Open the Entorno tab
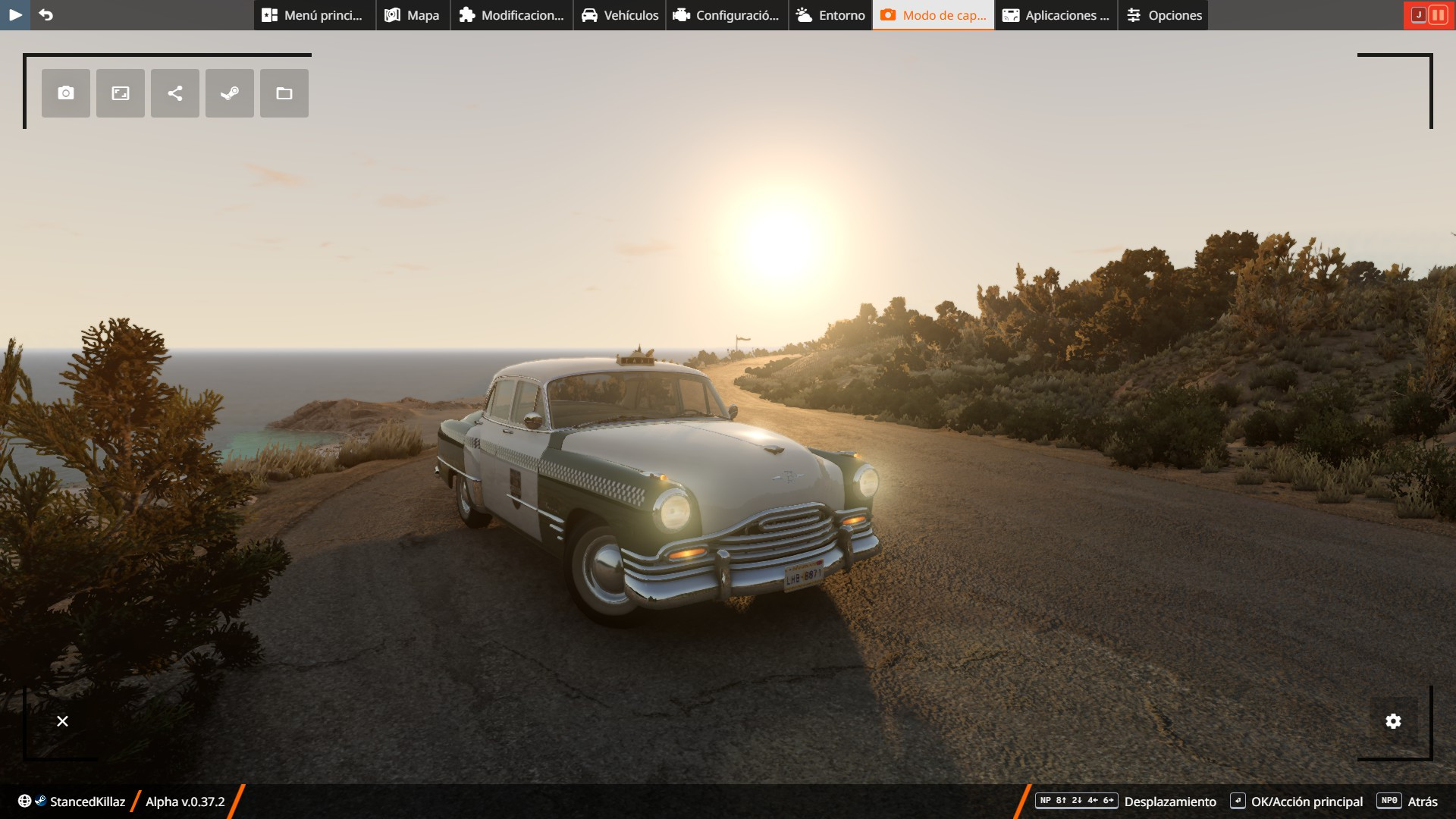The height and width of the screenshot is (819, 1456). (830, 15)
